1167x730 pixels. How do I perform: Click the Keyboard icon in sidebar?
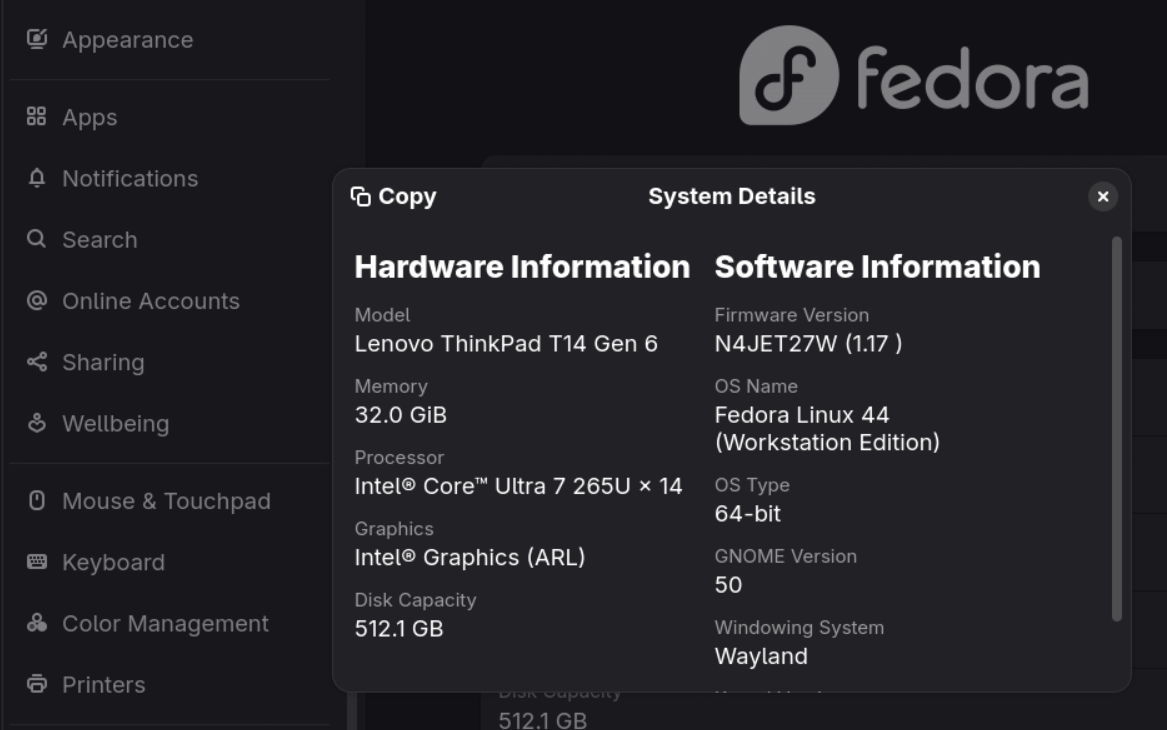pos(36,561)
